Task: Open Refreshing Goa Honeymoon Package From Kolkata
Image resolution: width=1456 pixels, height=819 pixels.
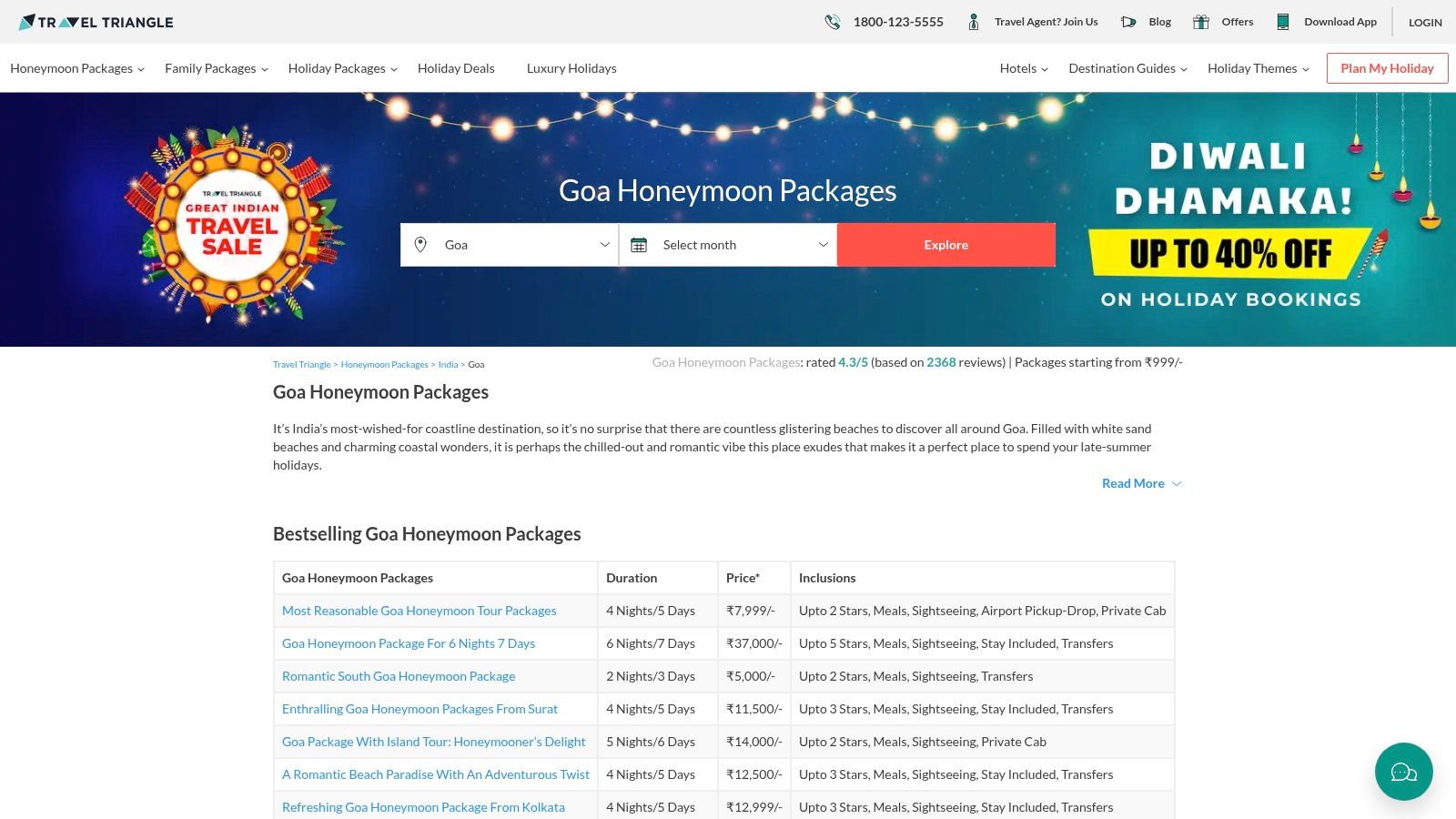Action: coord(423,807)
